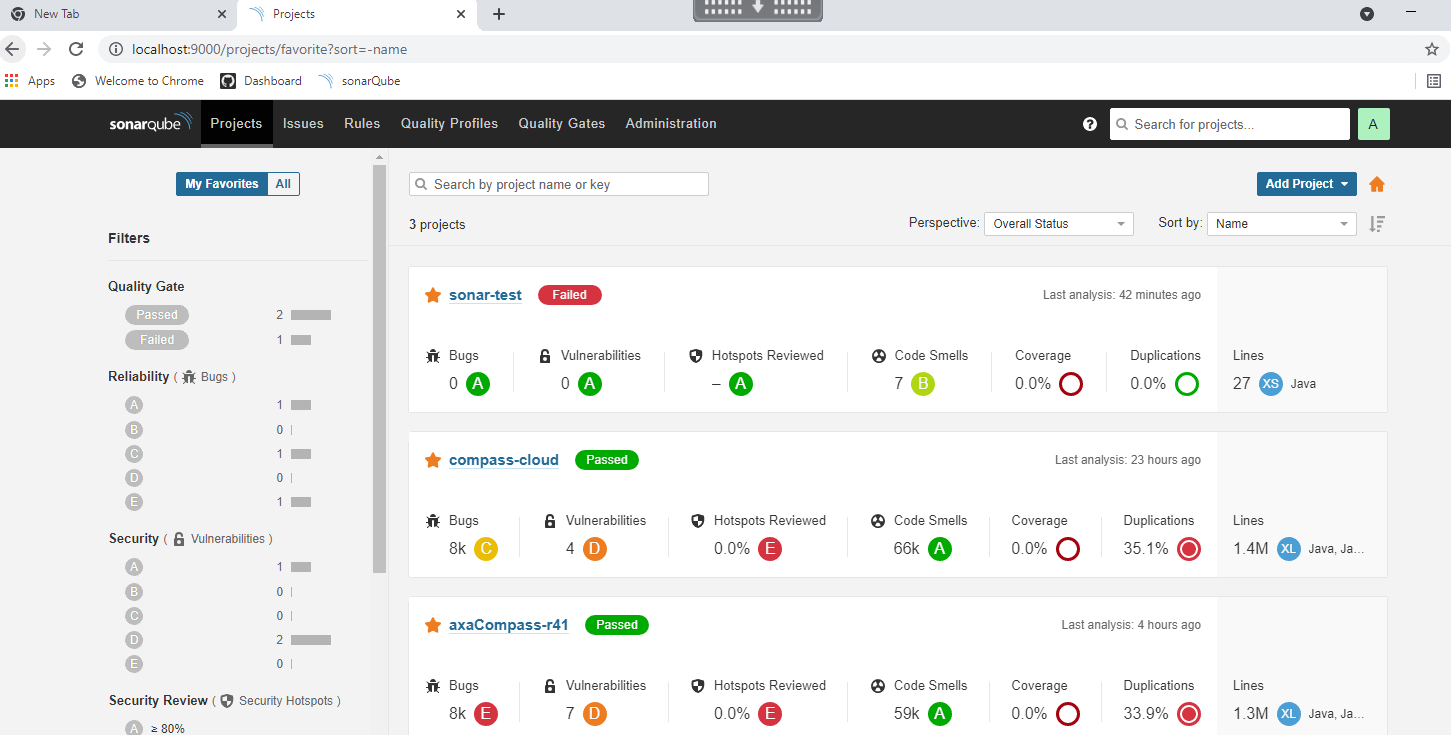Click axaCompass-r41 Bugs rating E badge
1451x735 pixels.
[x=486, y=713]
